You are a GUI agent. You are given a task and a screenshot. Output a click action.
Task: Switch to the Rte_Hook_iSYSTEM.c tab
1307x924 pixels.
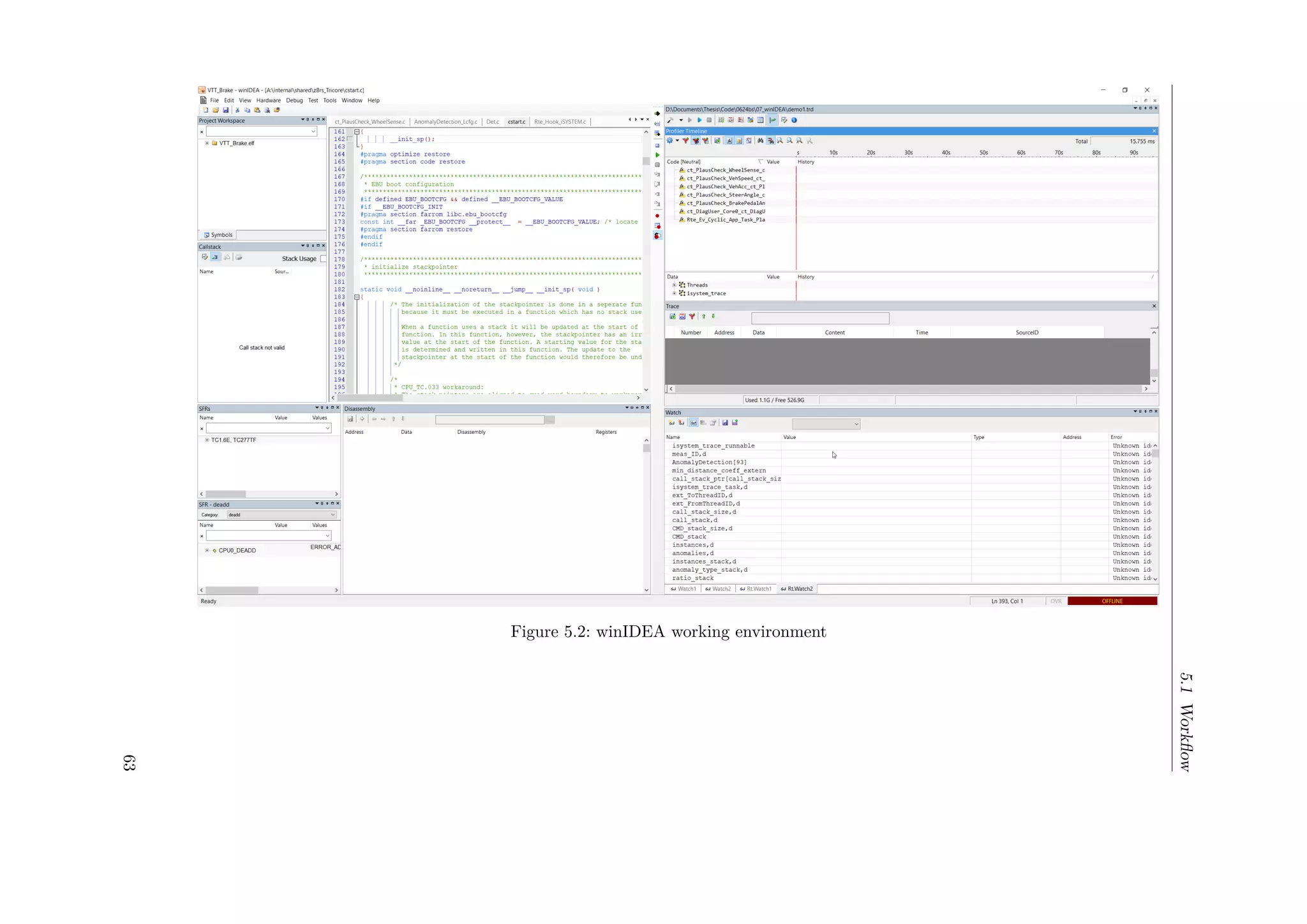[560, 122]
